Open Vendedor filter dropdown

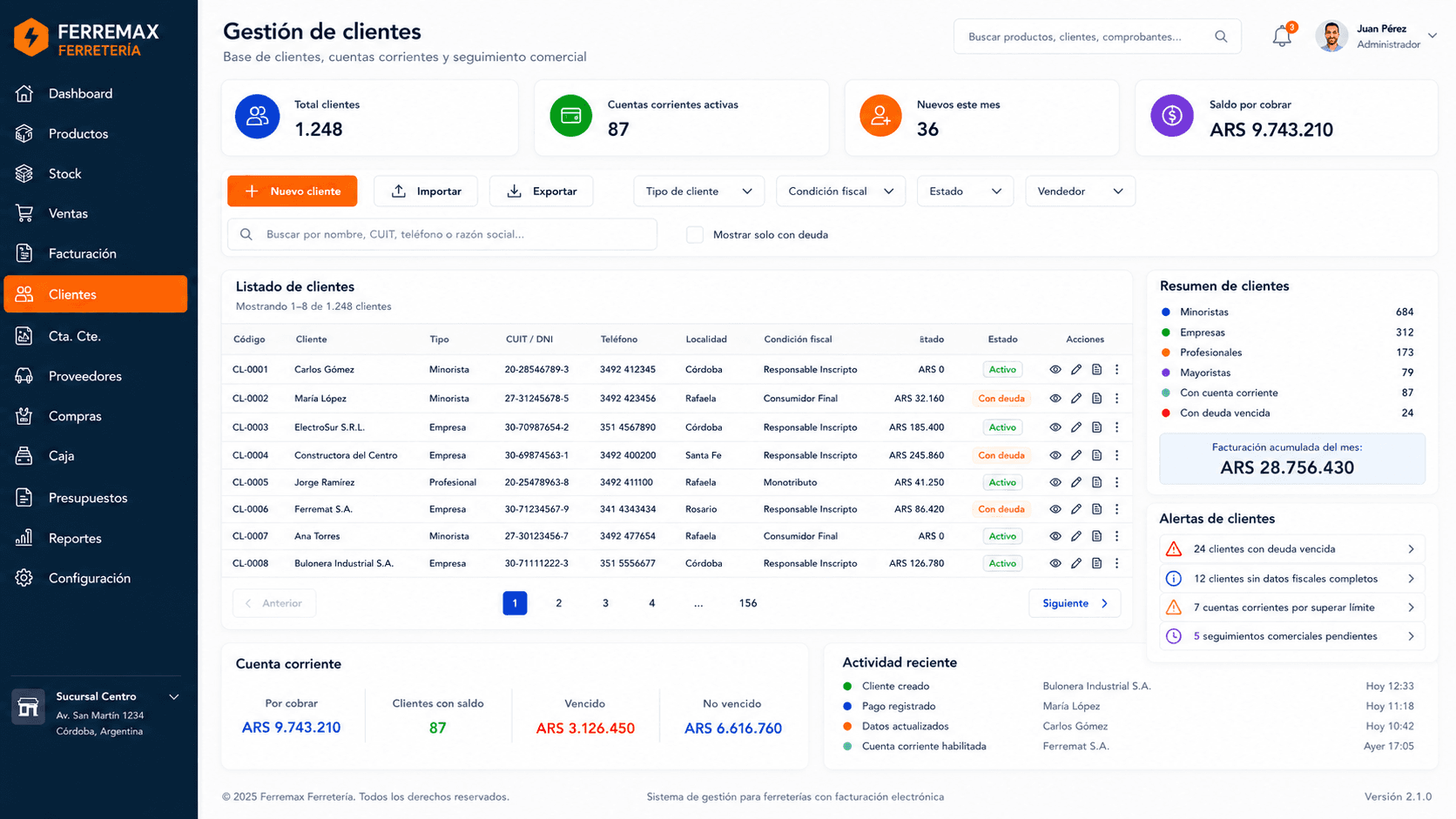pyautogui.click(x=1080, y=191)
